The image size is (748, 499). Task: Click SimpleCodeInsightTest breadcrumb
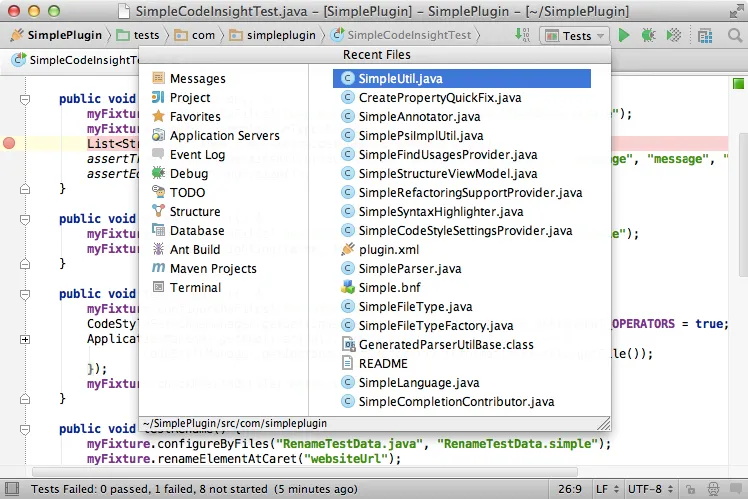click(x=401, y=35)
